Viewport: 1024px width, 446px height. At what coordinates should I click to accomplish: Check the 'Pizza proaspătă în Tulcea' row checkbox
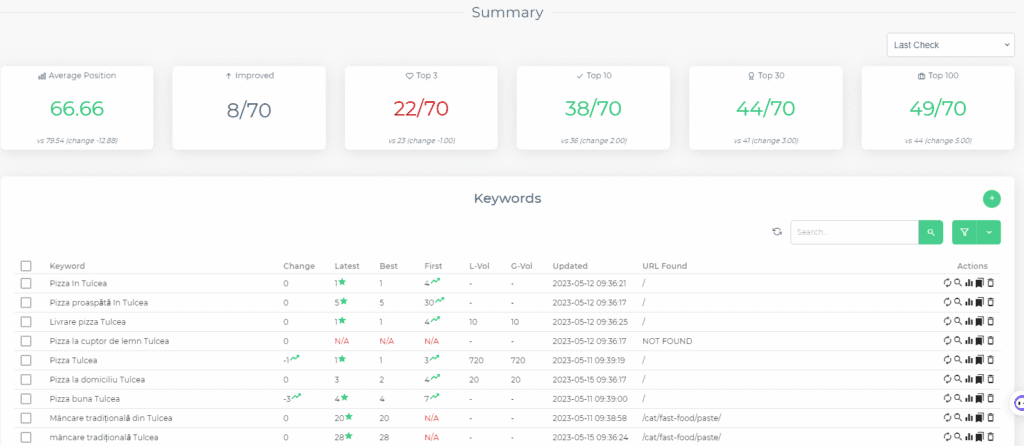(26, 302)
